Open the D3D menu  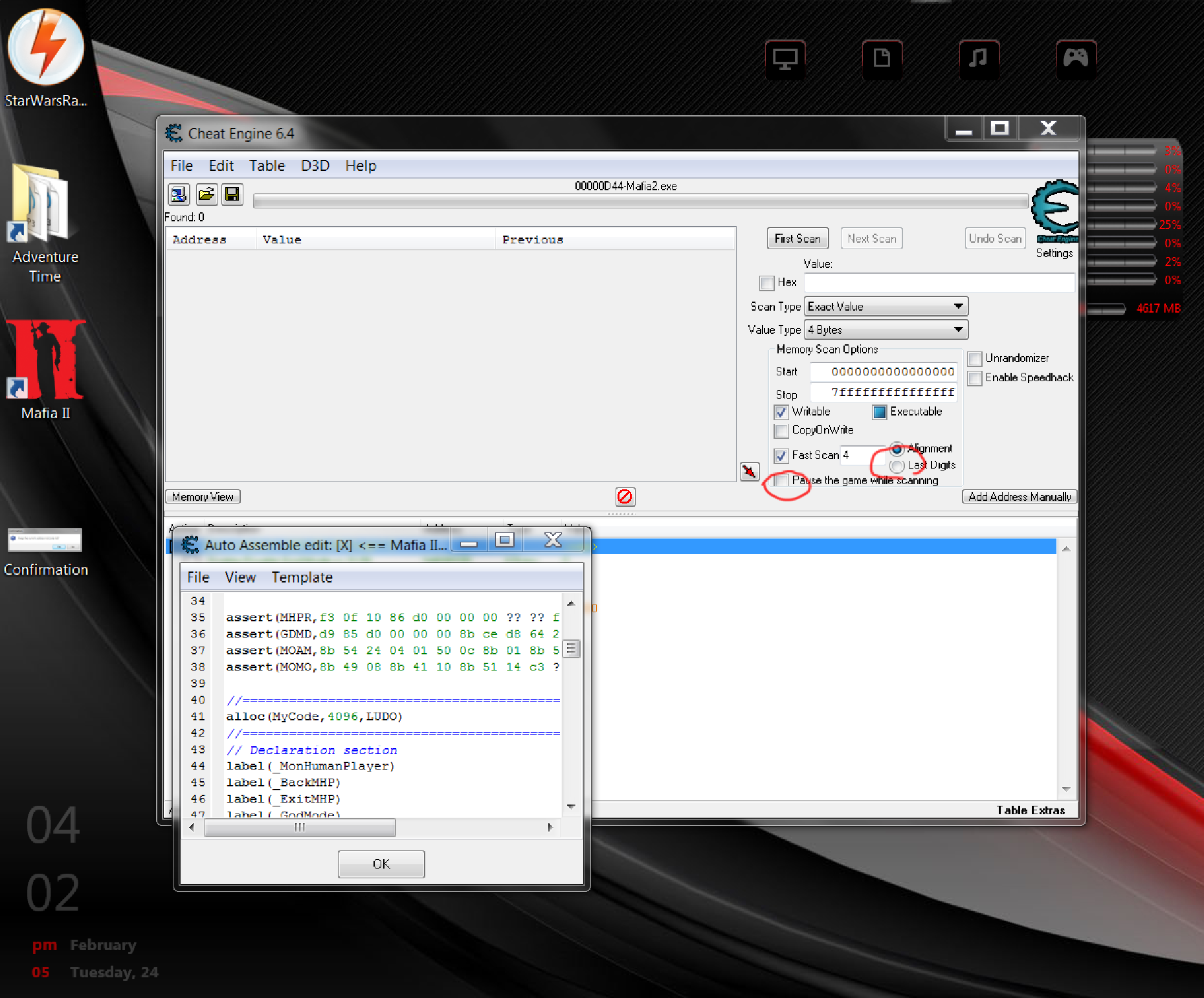point(315,166)
